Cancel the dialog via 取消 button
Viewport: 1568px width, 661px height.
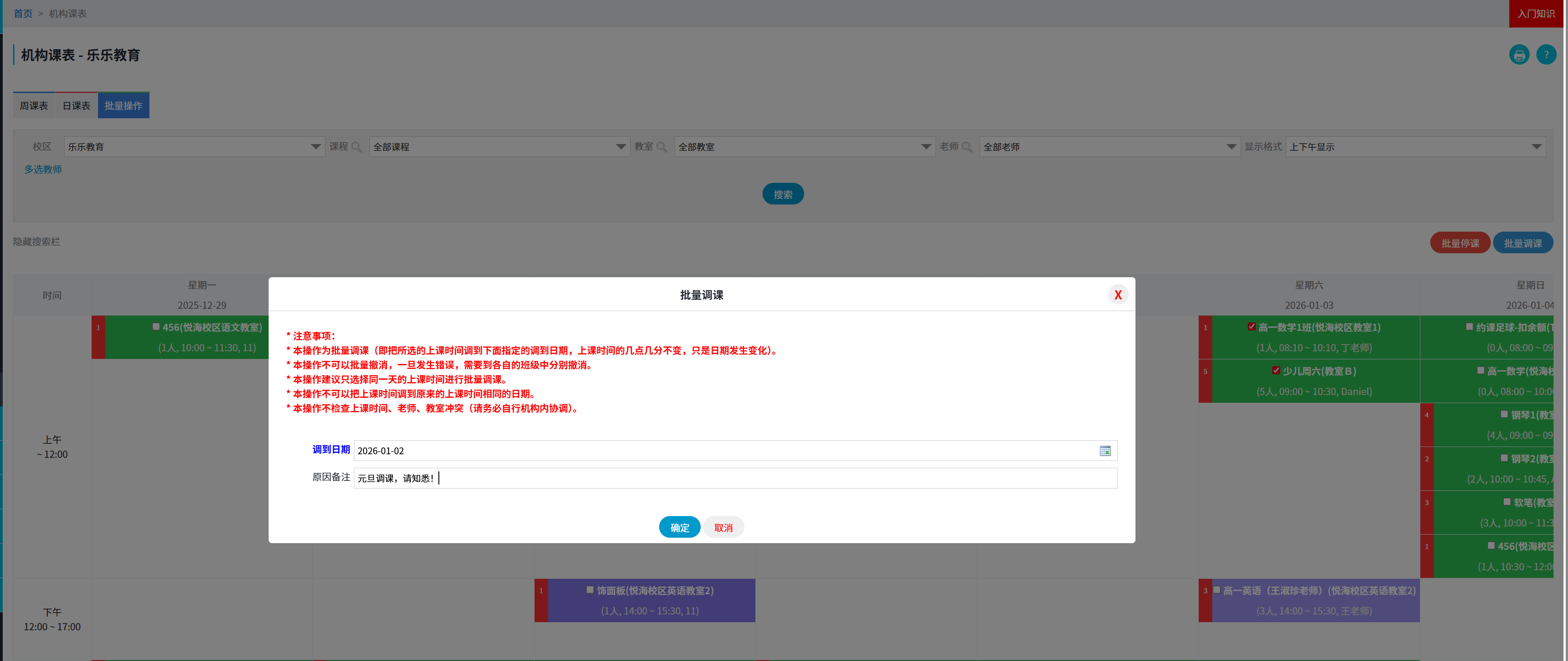coord(723,527)
